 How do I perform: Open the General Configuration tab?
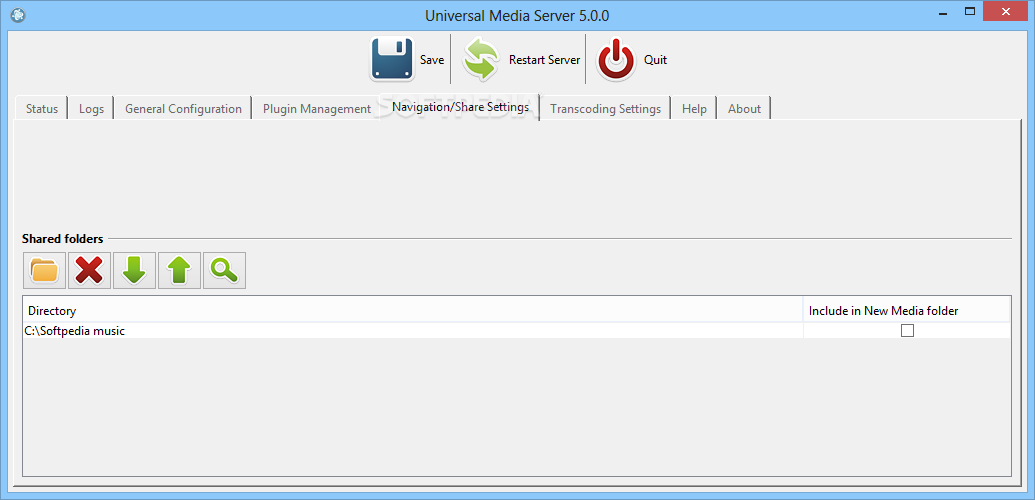pos(183,109)
